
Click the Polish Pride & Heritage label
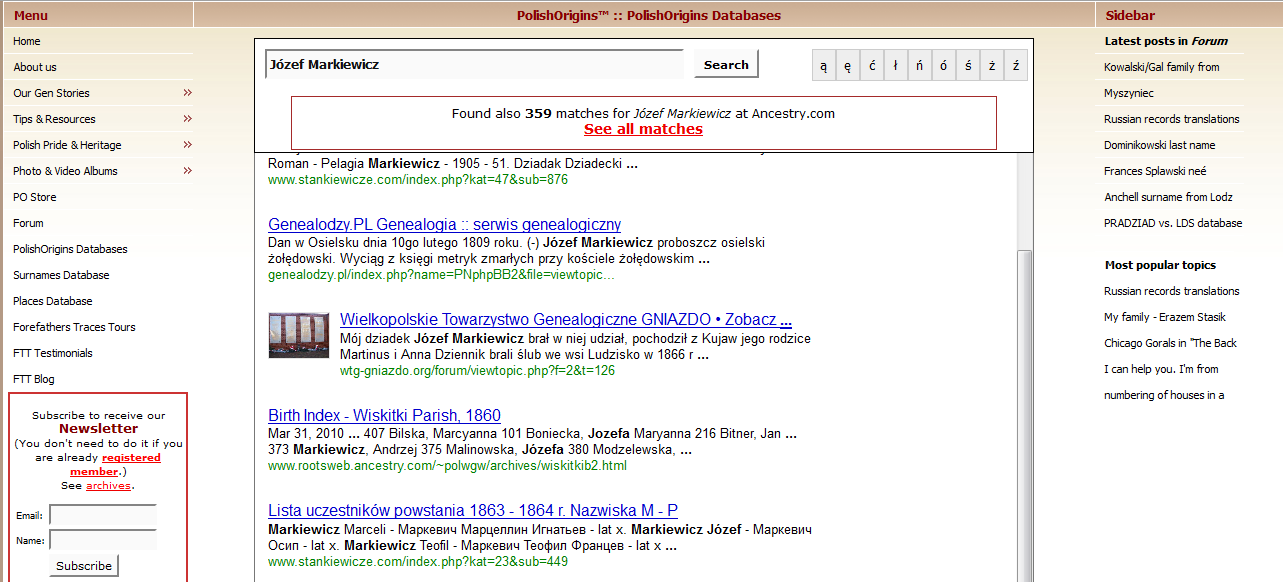67,145
